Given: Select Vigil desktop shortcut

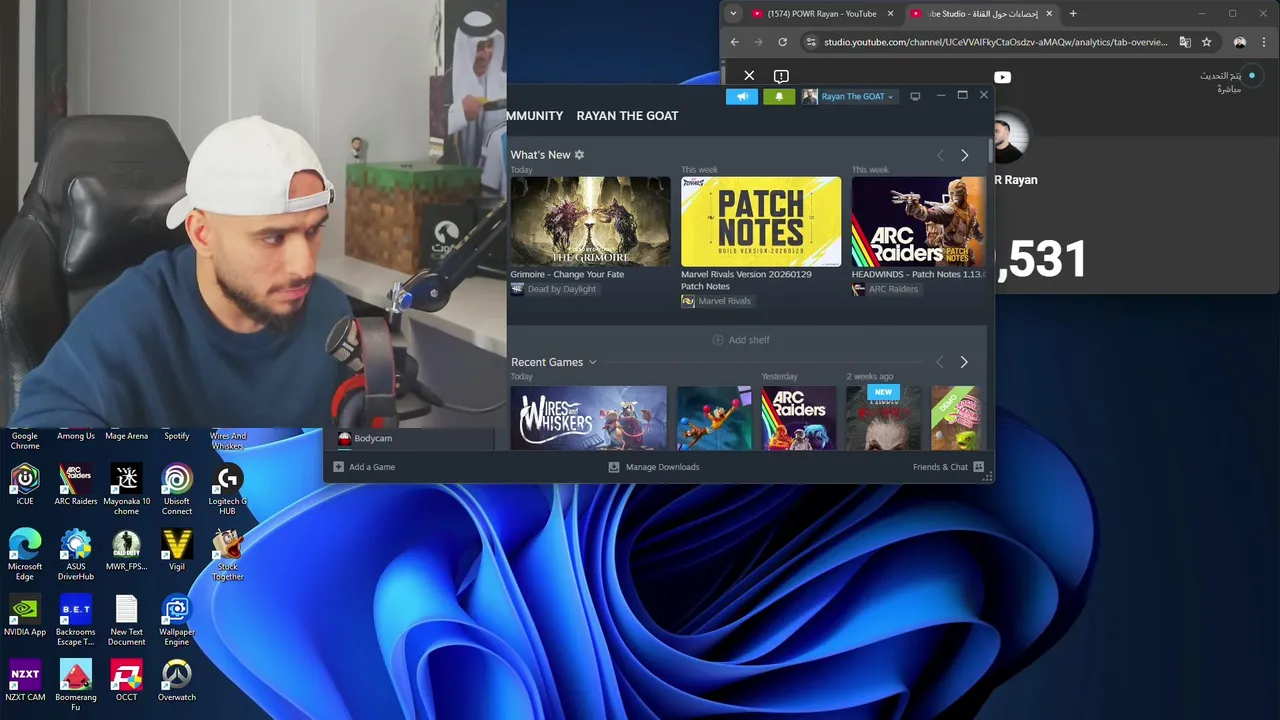Looking at the screenshot, I should (x=177, y=549).
